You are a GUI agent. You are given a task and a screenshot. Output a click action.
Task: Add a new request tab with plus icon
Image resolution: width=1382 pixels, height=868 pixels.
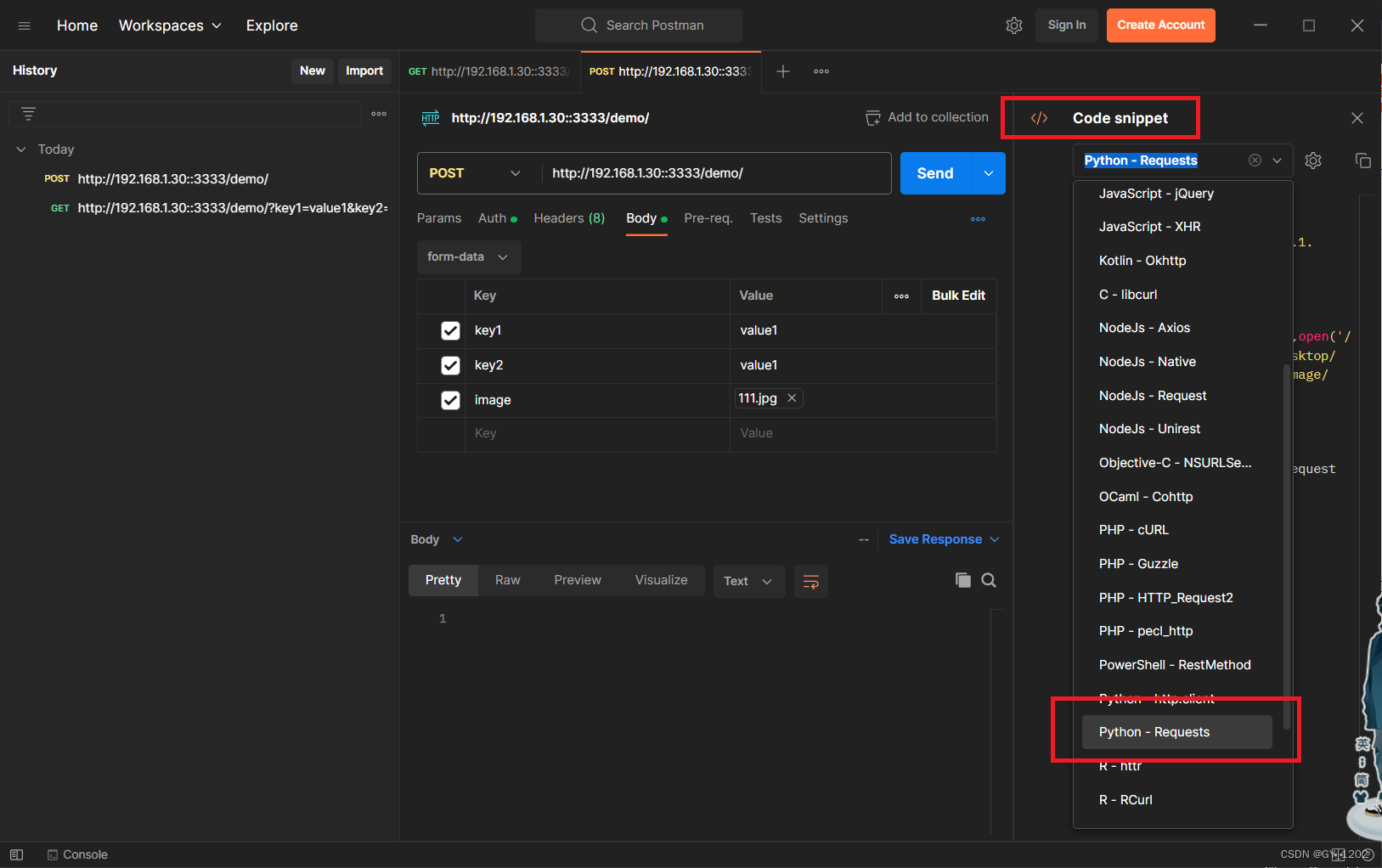(783, 71)
